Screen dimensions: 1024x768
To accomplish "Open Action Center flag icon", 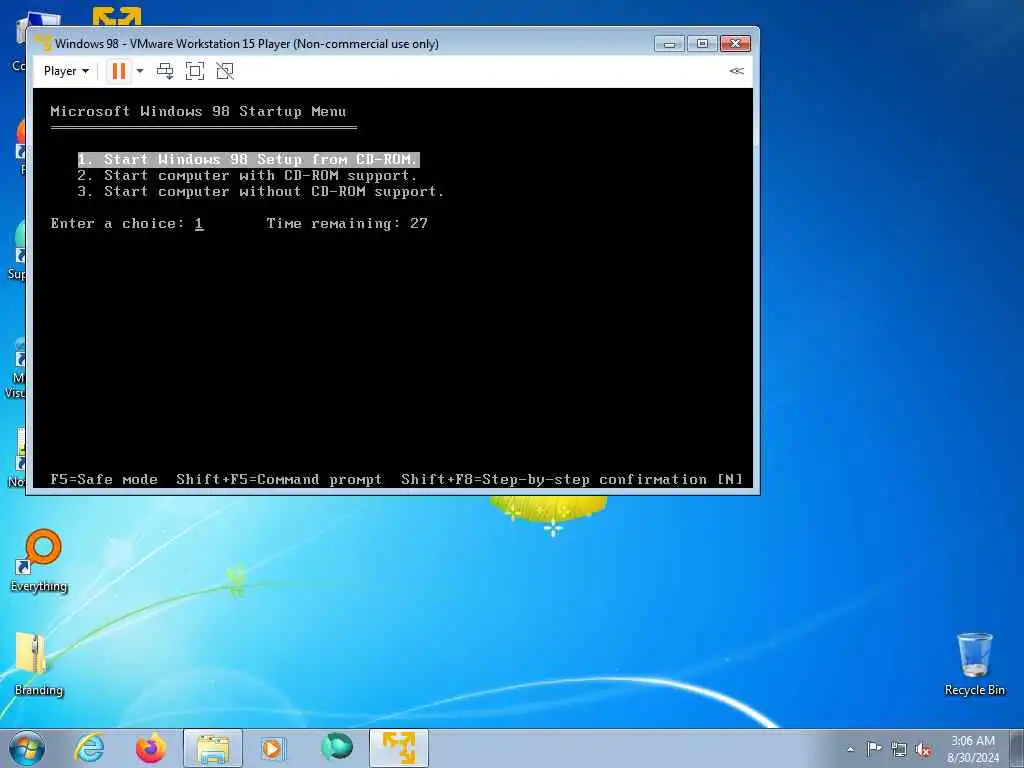I will pos(874,748).
